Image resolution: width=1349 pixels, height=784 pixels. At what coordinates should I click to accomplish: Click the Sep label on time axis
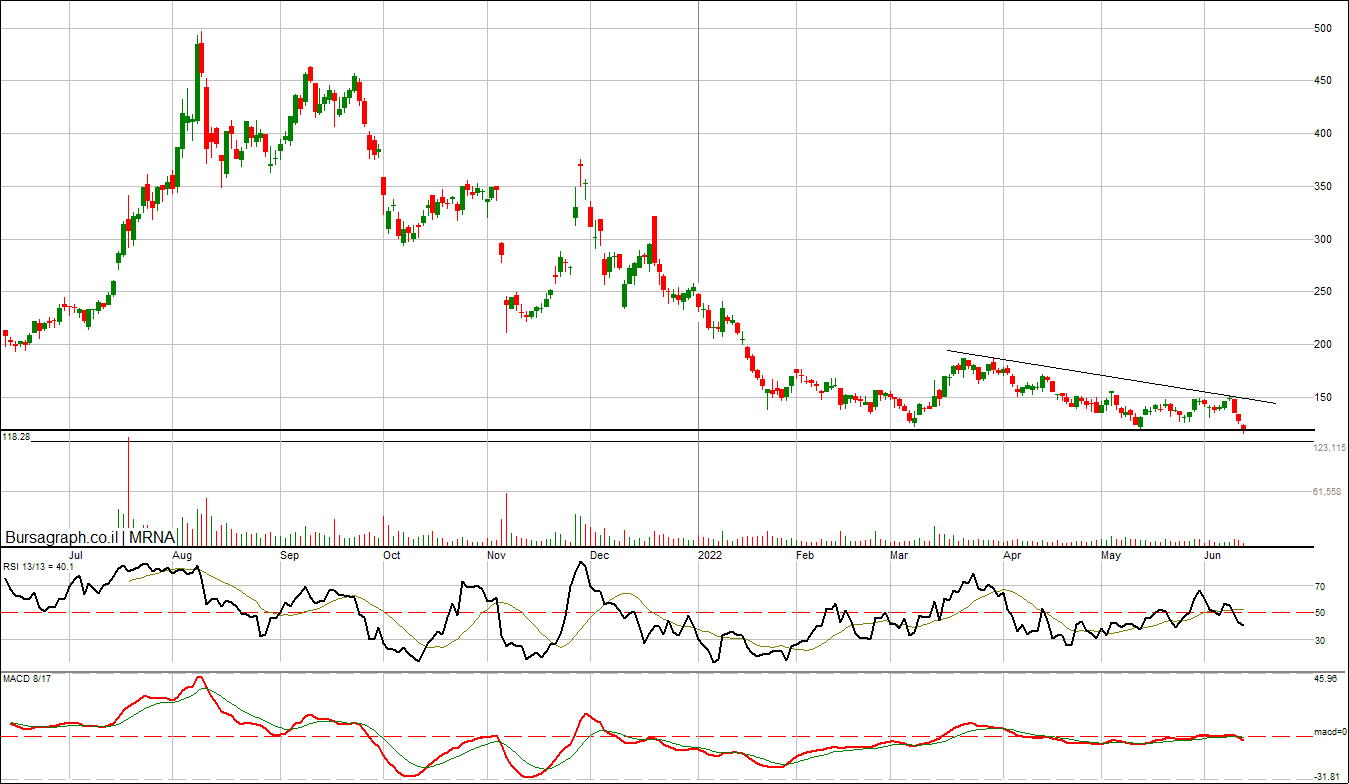[289, 554]
